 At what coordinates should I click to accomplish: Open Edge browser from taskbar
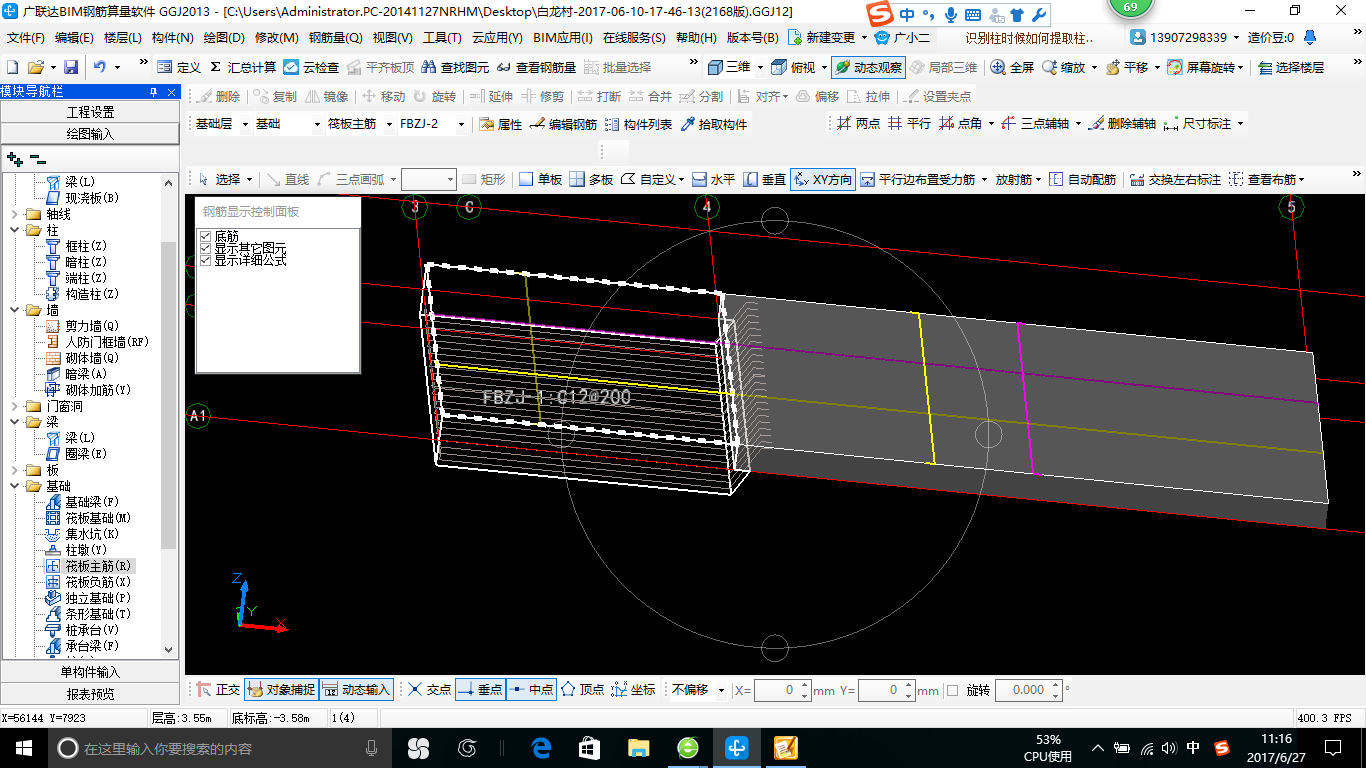(541, 747)
